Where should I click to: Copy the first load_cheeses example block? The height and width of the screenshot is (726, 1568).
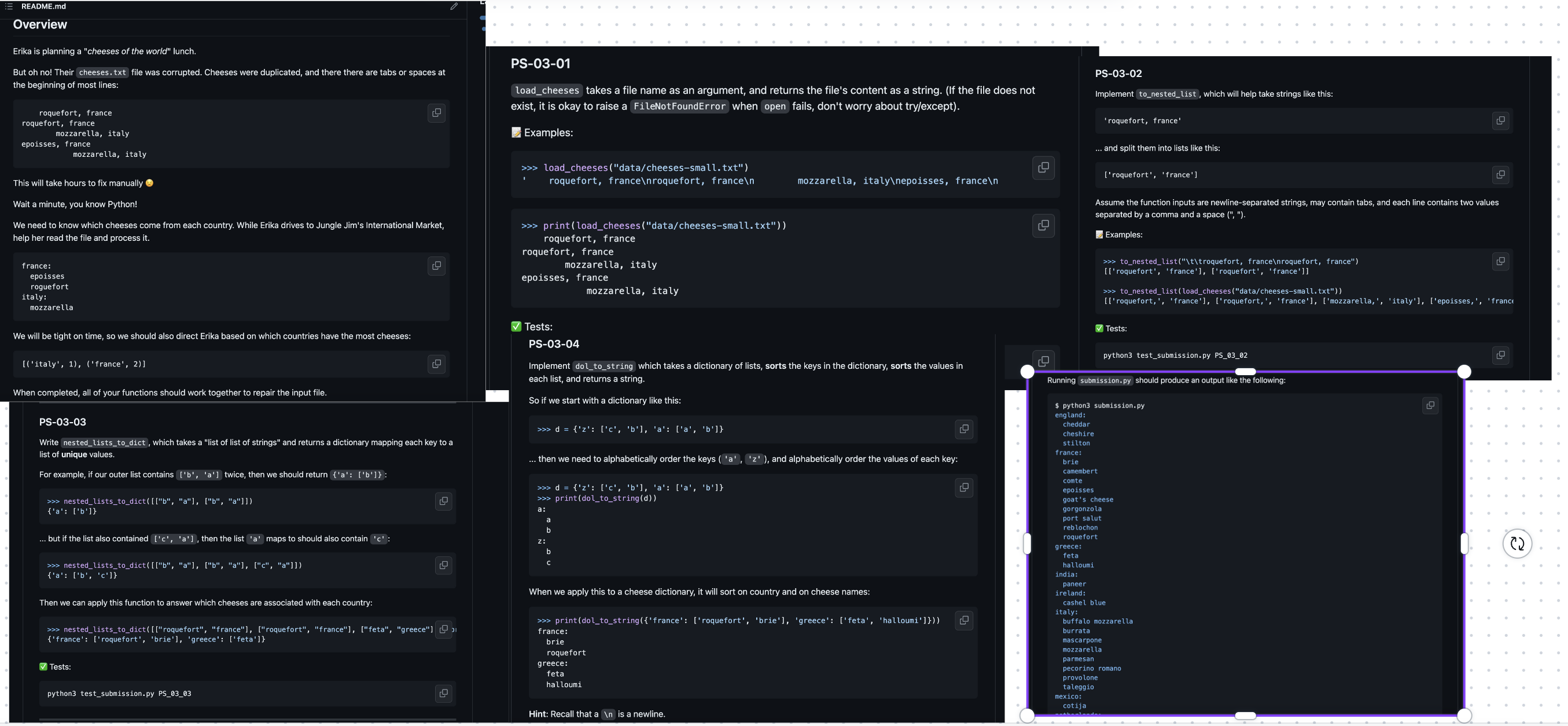pyautogui.click(x=1043, y=167)
